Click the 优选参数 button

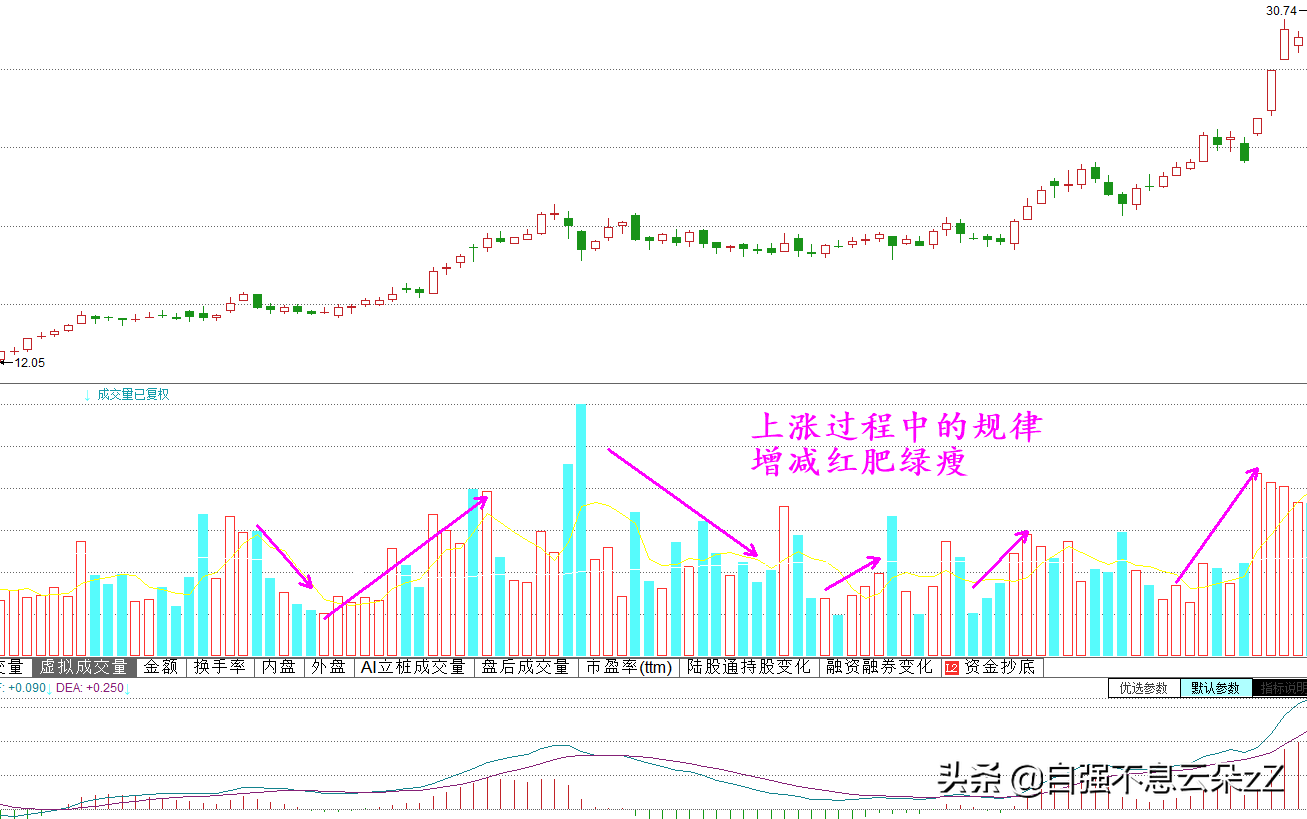coord(1144,688)
